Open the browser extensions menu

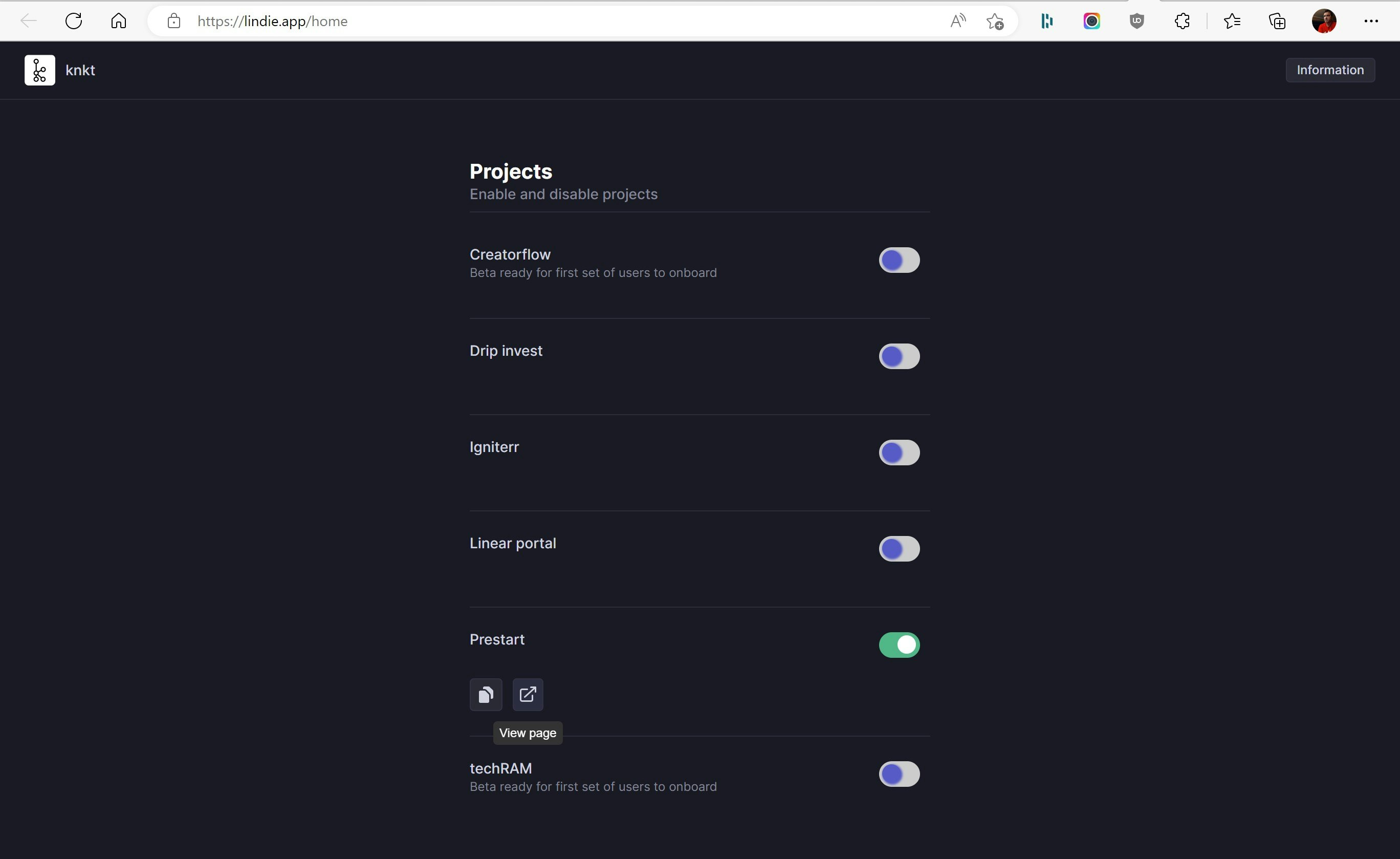pos(1182,21)
